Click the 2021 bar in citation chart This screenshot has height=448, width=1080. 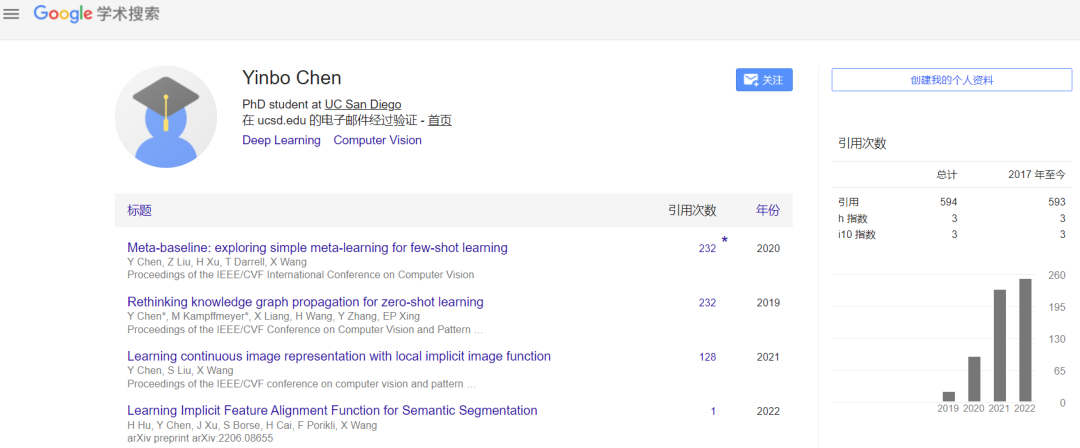(999, 345)
